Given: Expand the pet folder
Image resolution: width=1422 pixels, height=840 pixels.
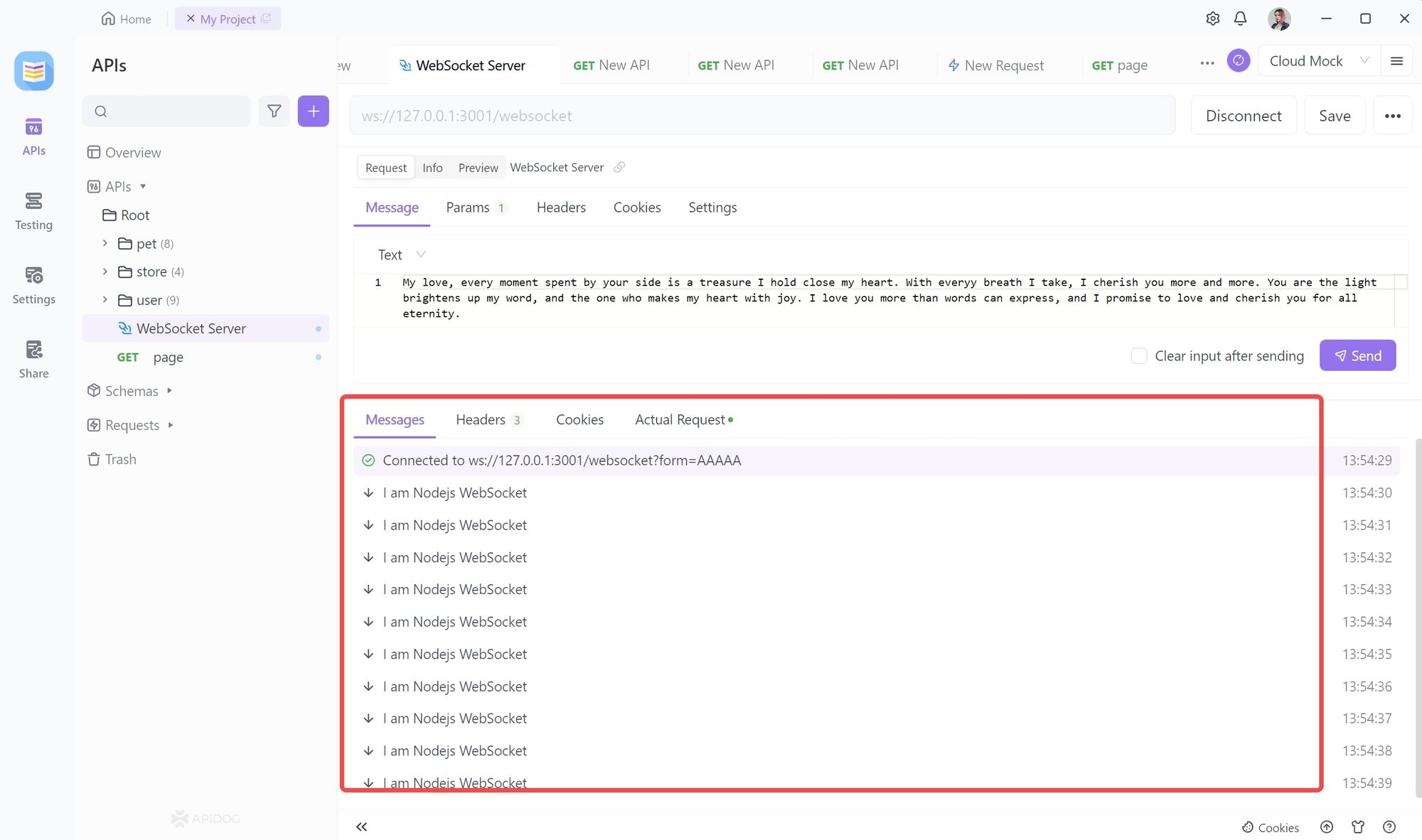Looking at the screenshot, I should point(105,243).
